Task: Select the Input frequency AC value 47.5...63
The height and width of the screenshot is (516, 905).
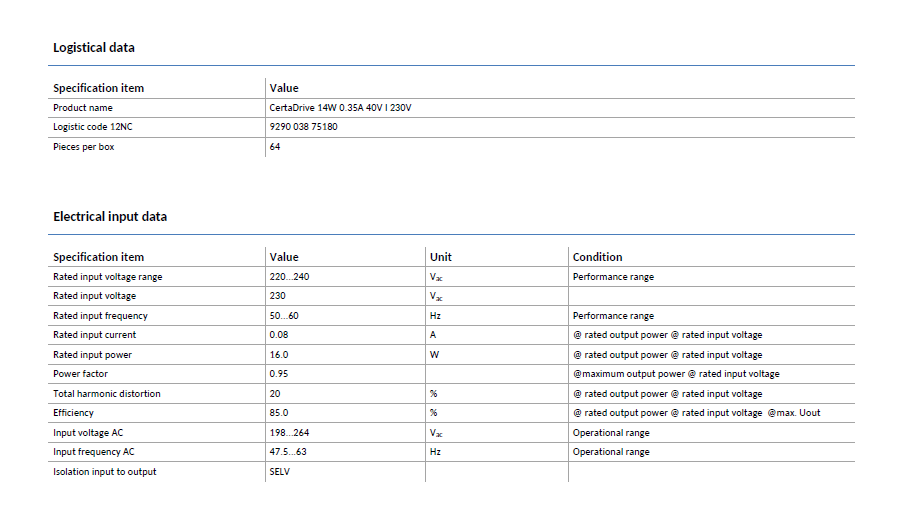Action: point(287,452)
